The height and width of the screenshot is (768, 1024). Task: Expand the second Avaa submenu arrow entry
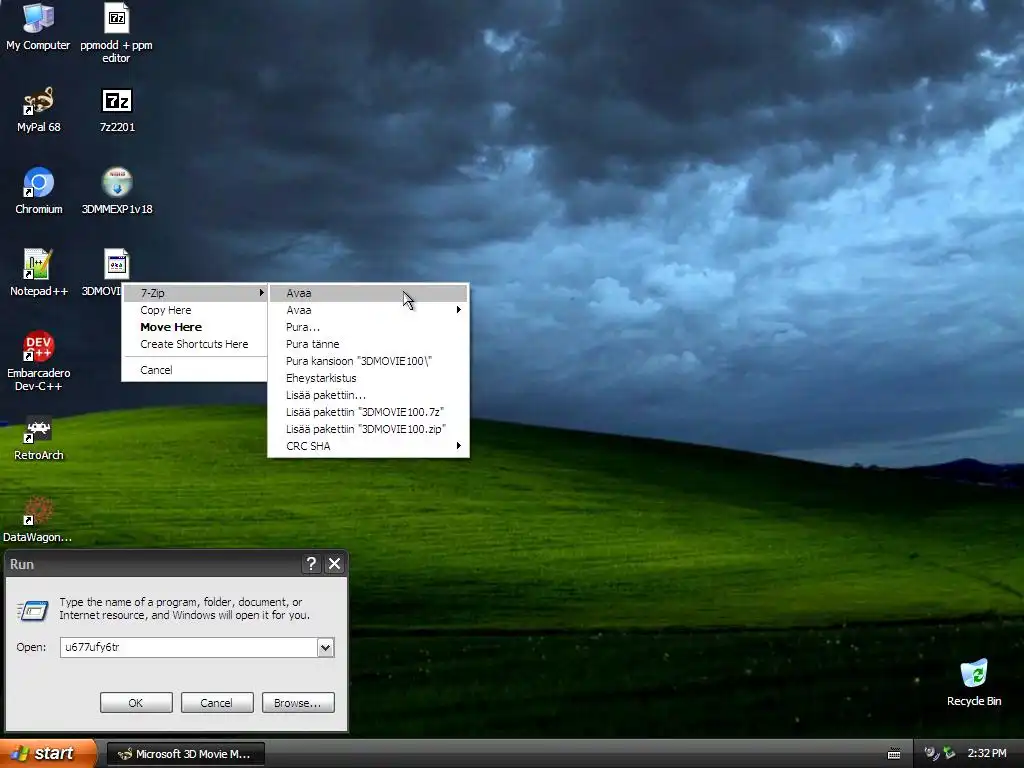pos(368,310)
